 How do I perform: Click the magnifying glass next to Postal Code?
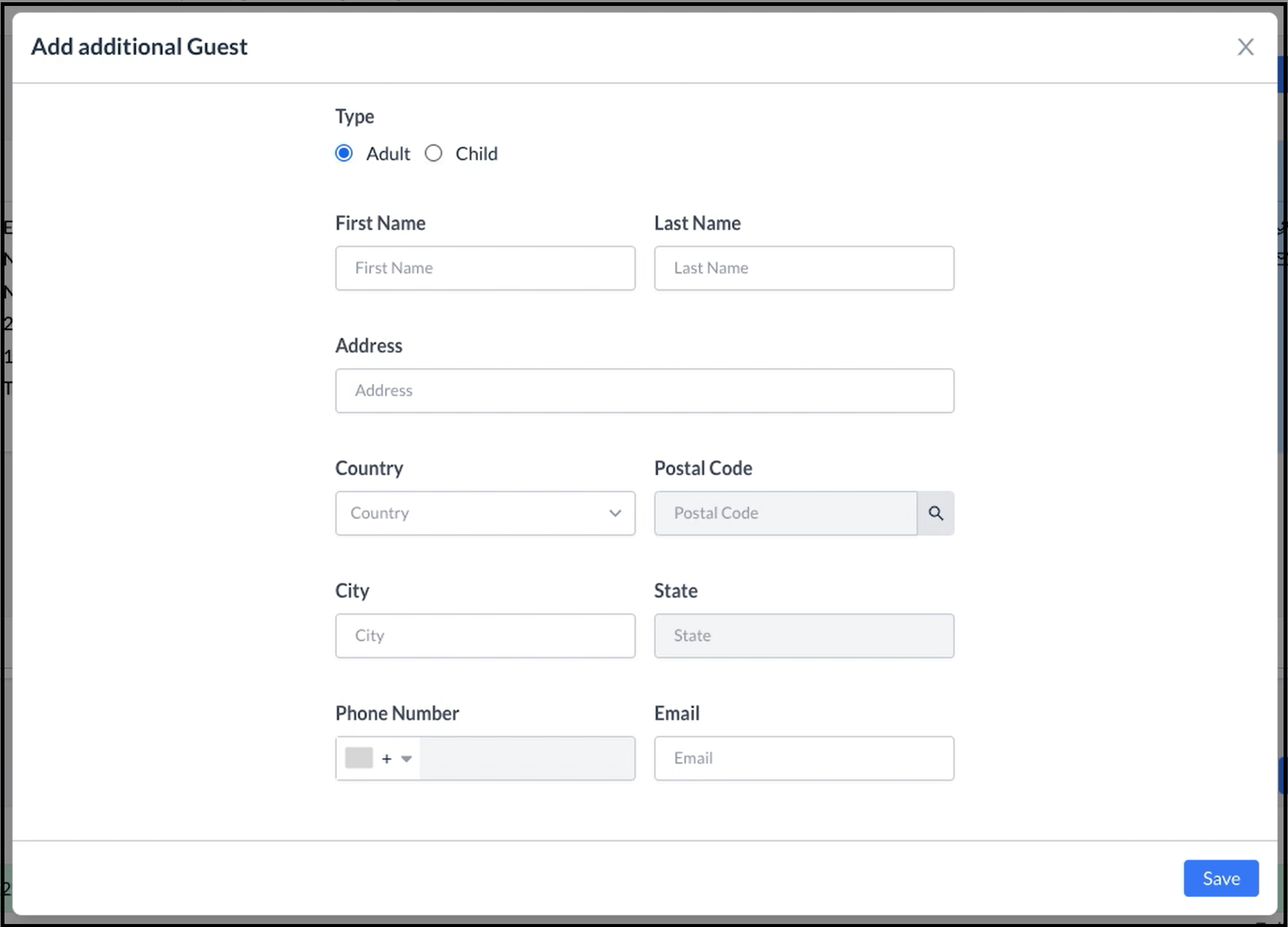936,513
